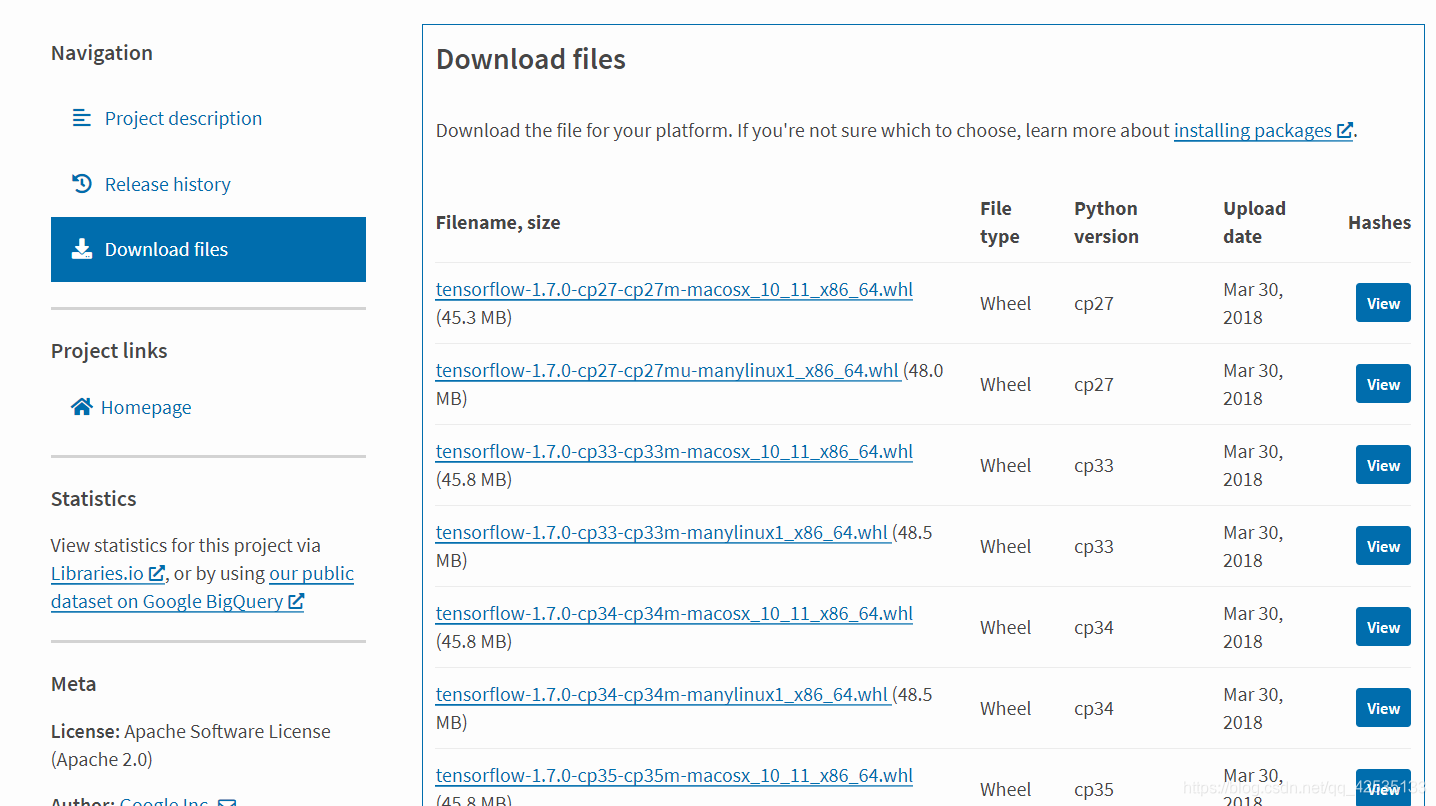Click the Hashes column header

(1379, 222)
